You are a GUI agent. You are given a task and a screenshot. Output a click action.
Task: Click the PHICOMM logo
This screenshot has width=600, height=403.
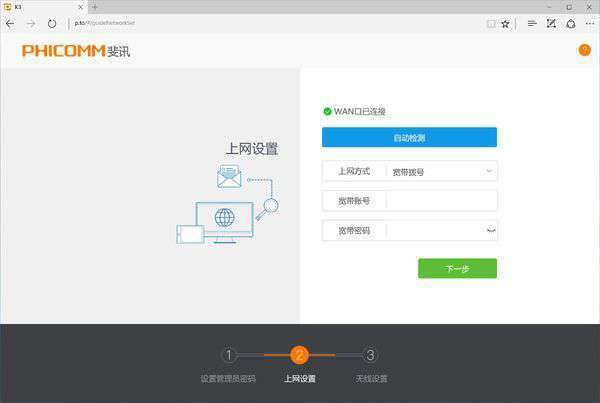tap(76, 51)
